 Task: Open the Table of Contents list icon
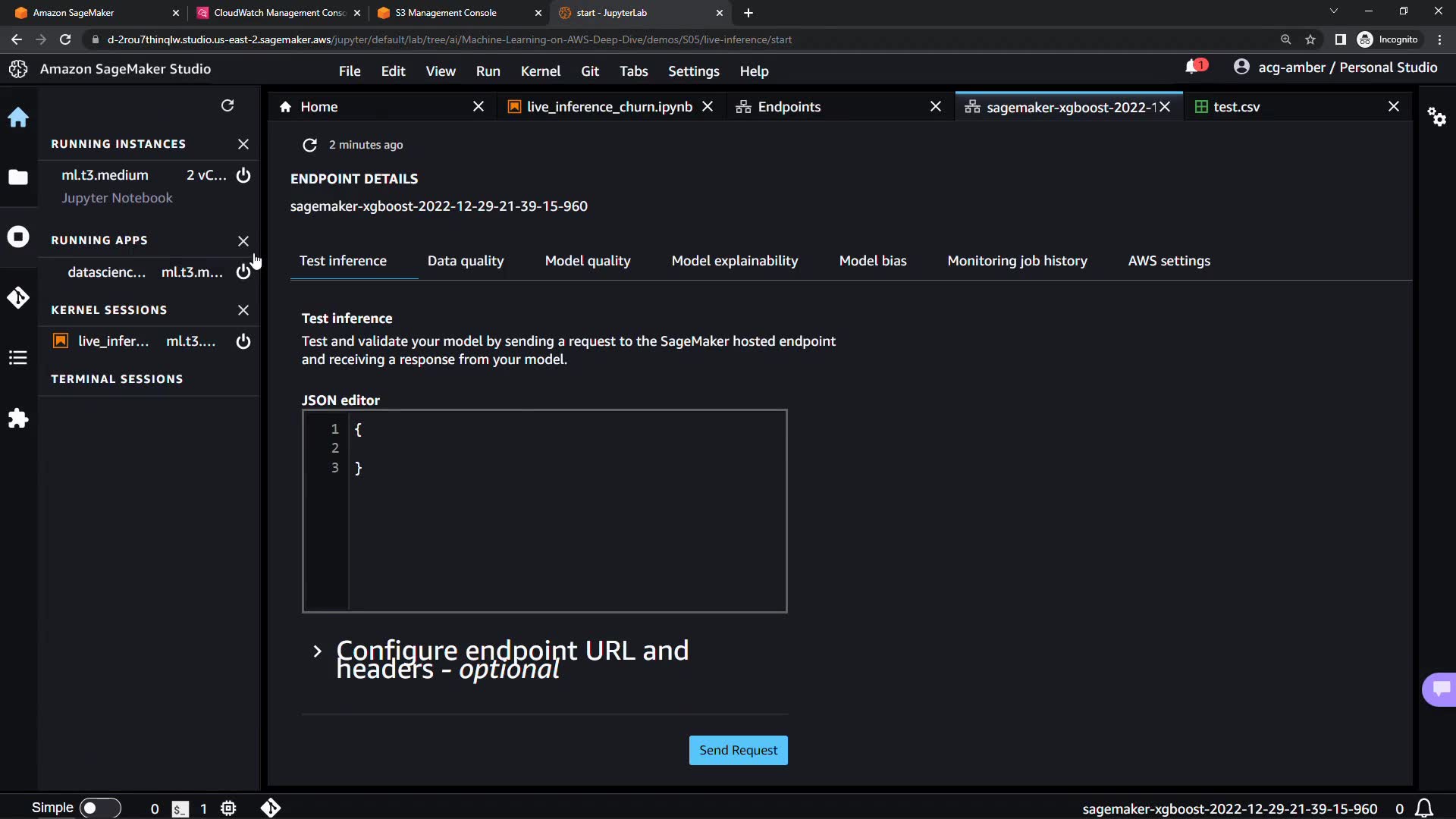(x=18, y=357)
